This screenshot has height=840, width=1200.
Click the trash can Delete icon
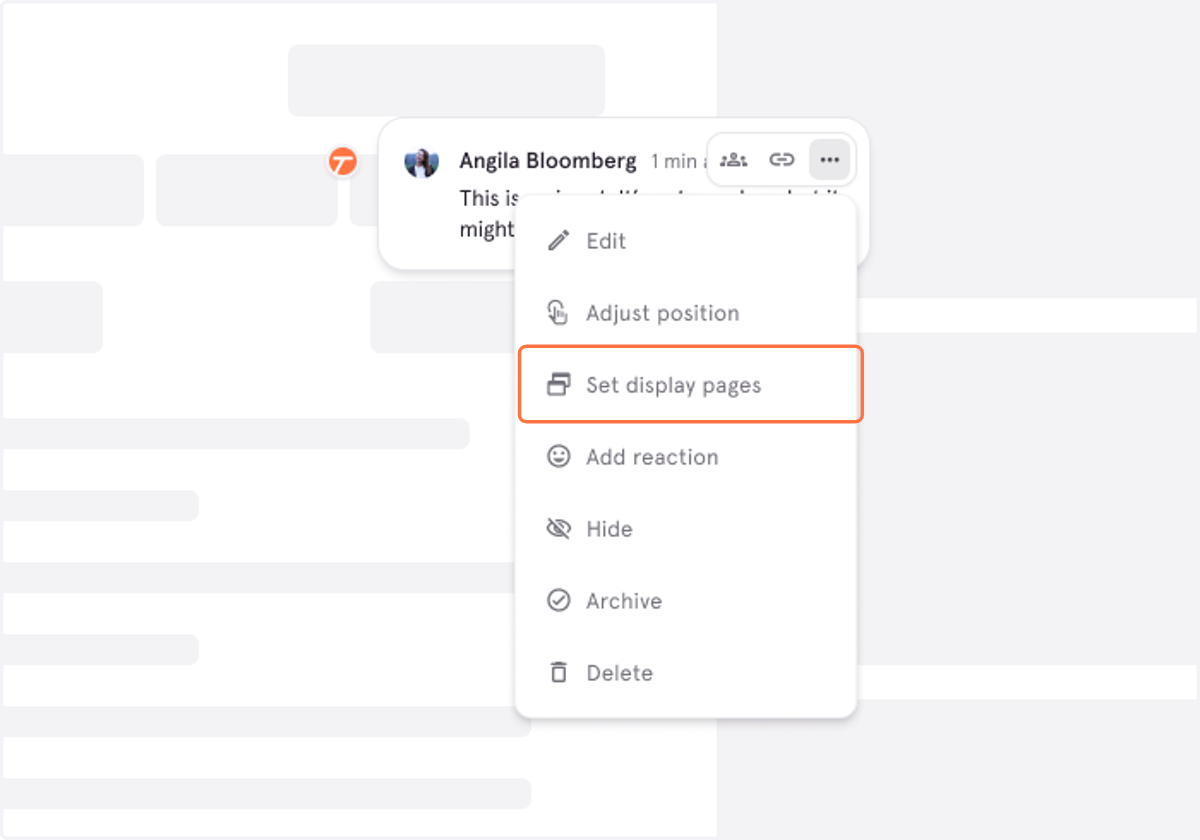558,673
